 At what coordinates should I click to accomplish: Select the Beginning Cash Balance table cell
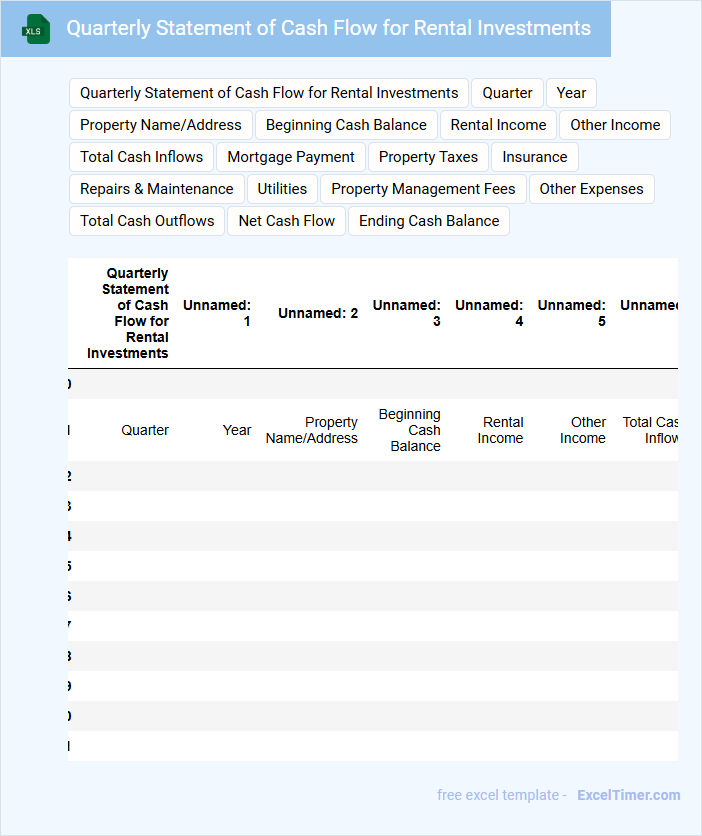[410, 430]
